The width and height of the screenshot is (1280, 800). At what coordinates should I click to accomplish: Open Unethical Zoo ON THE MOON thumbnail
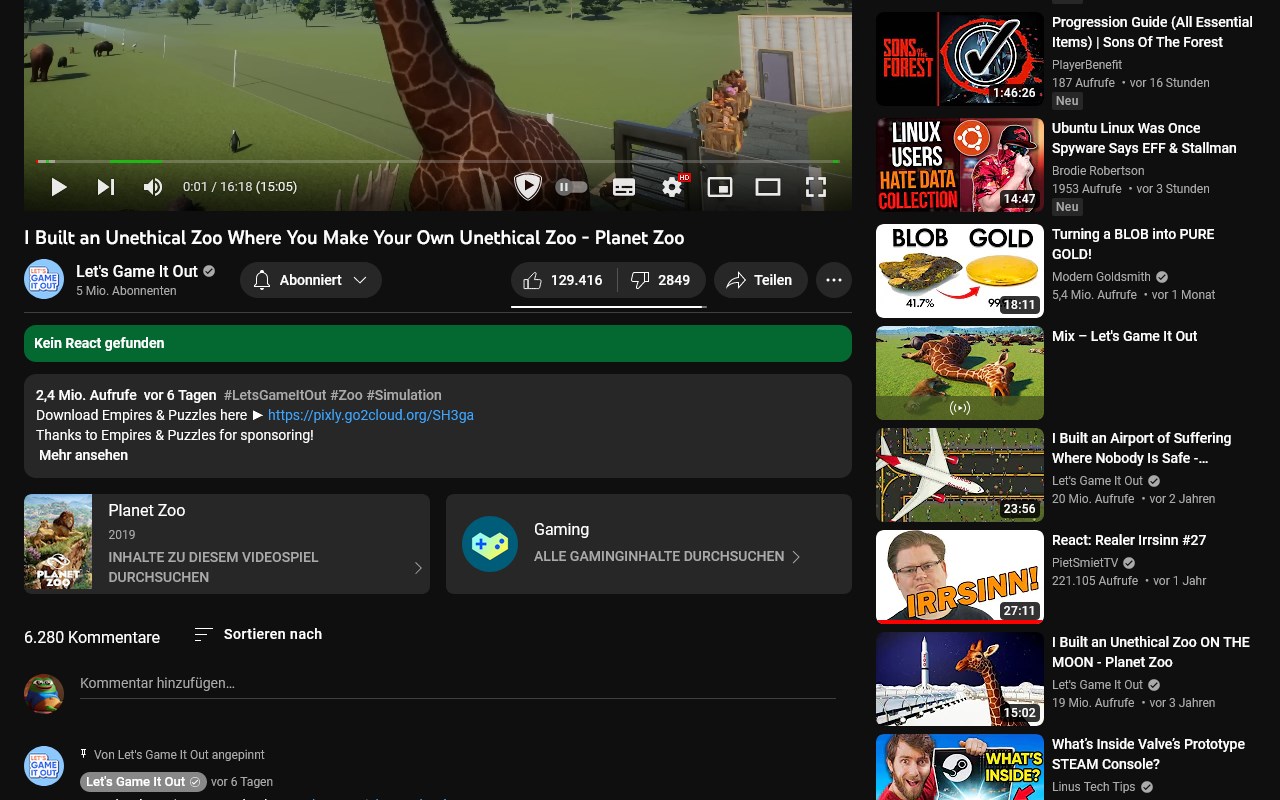(x=960, y=679)
